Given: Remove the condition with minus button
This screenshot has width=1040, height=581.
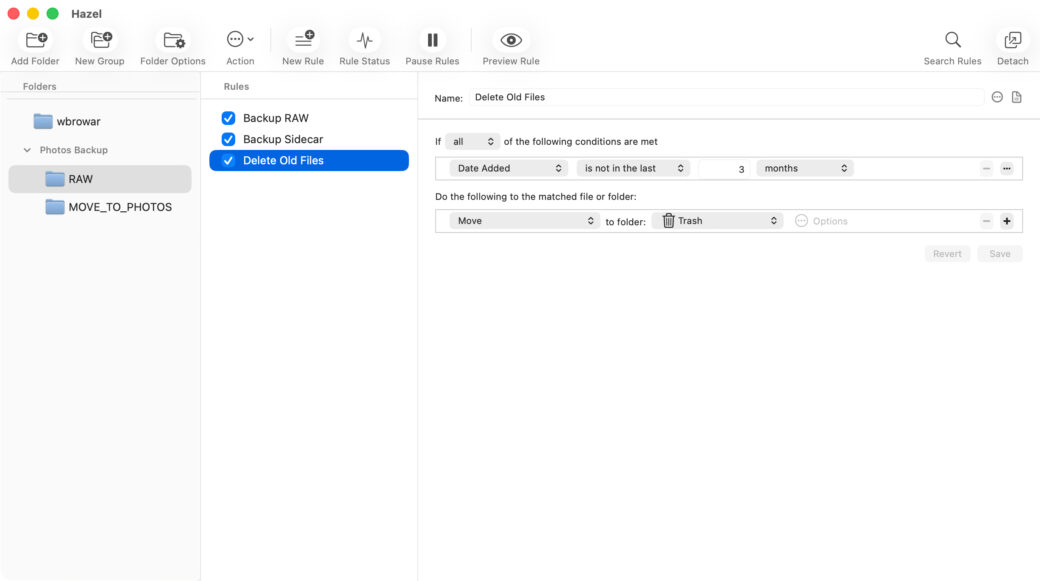Looking at the screenshot, I should [x=986, y=168].
